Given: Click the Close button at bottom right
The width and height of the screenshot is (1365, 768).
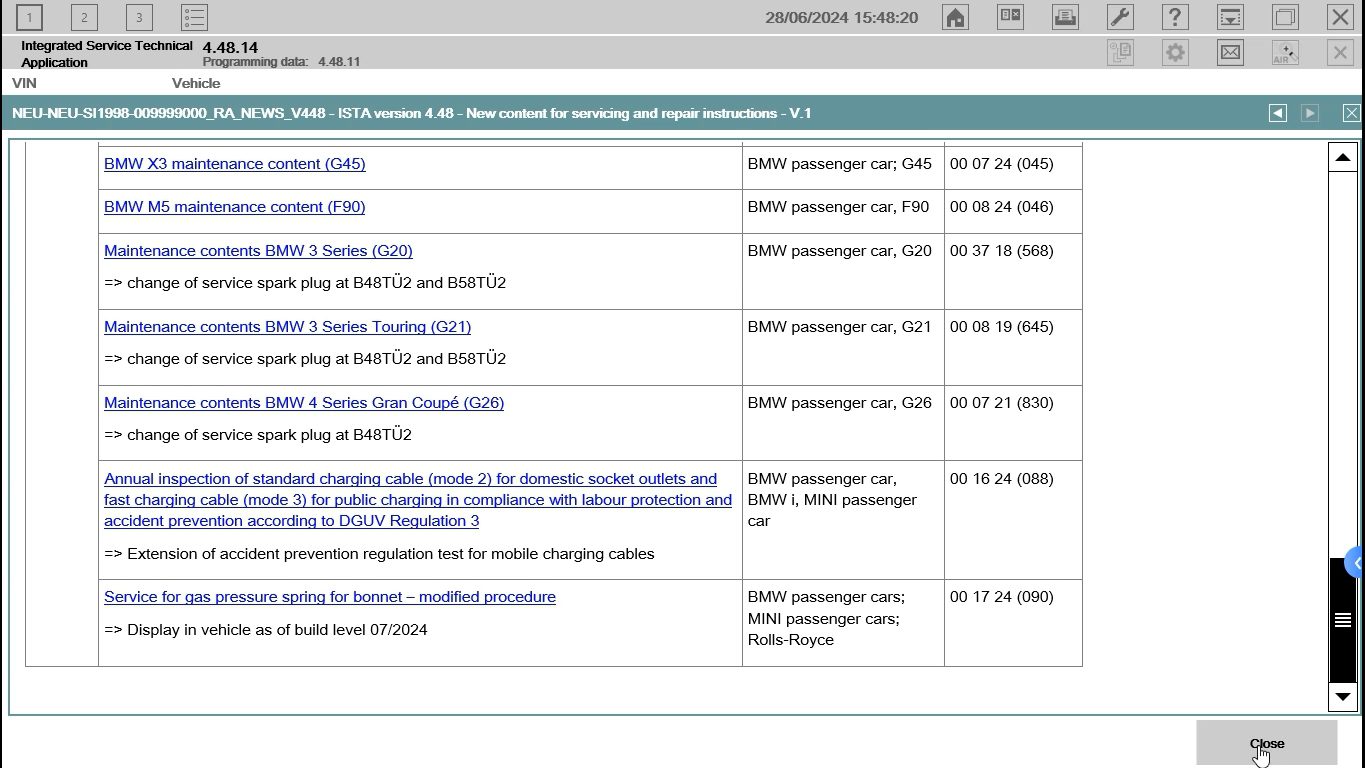Looking at the screenshot, I should tap(1266, 743).
